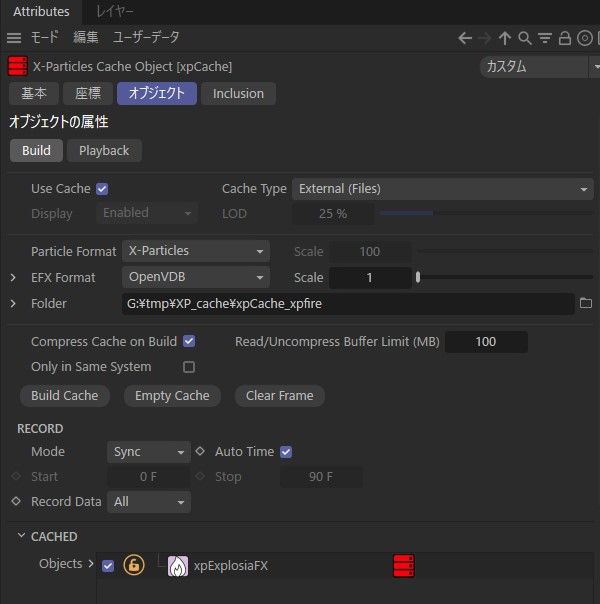Uncheck Auto Time checkbox
The image size is (600, 604).
coord(286,451)
